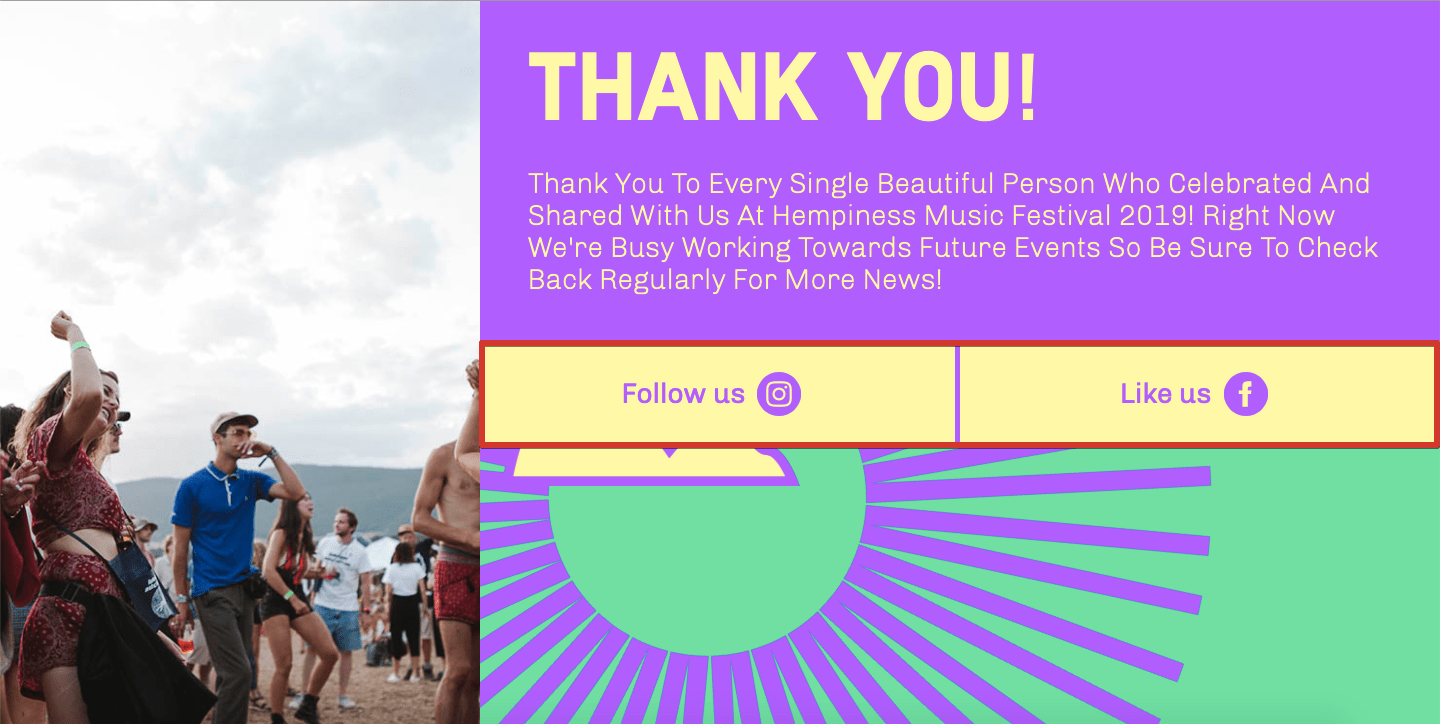
Task: Click "Back Regularly For More News!" line
Action: [735, 279]
